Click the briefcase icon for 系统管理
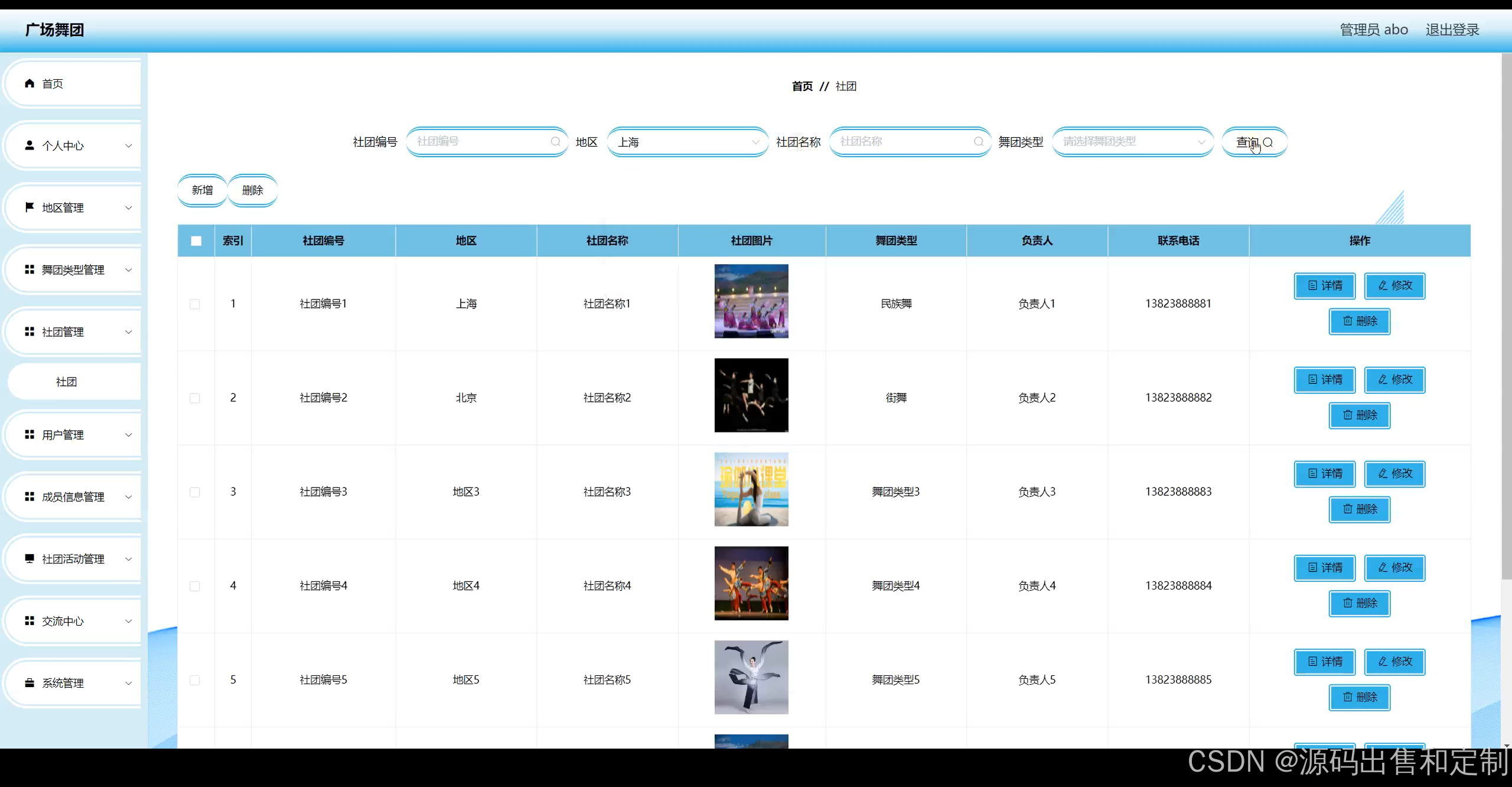The width and height of the screenshot is (1512, 787). tap(30, 683)
